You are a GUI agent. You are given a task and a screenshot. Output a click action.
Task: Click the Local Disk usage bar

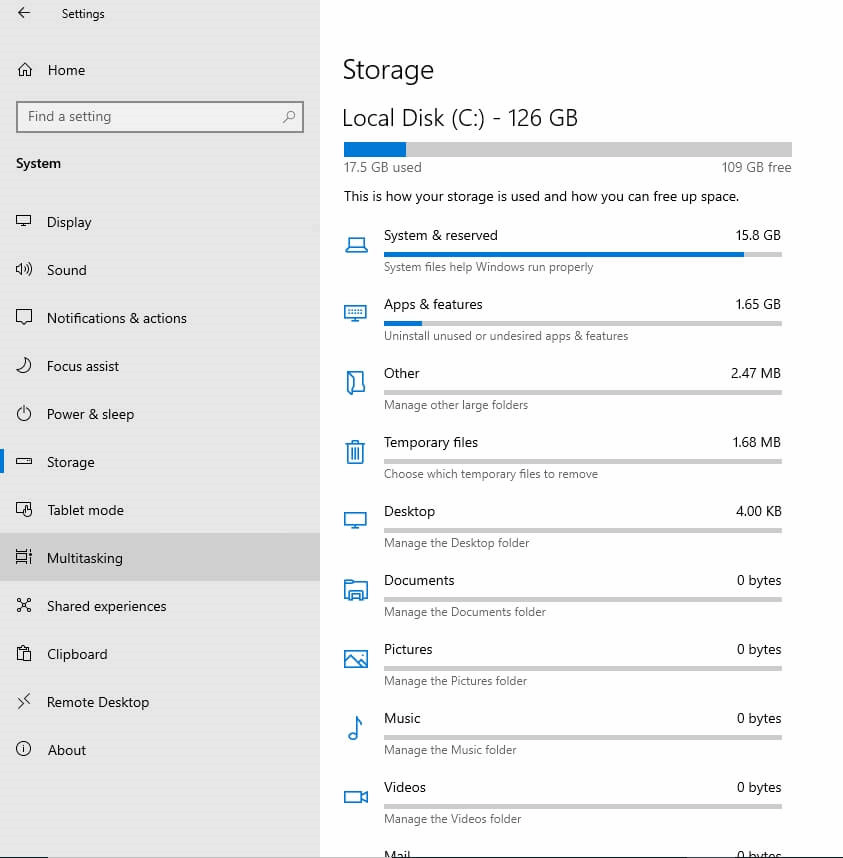click(x=567, y=147)
